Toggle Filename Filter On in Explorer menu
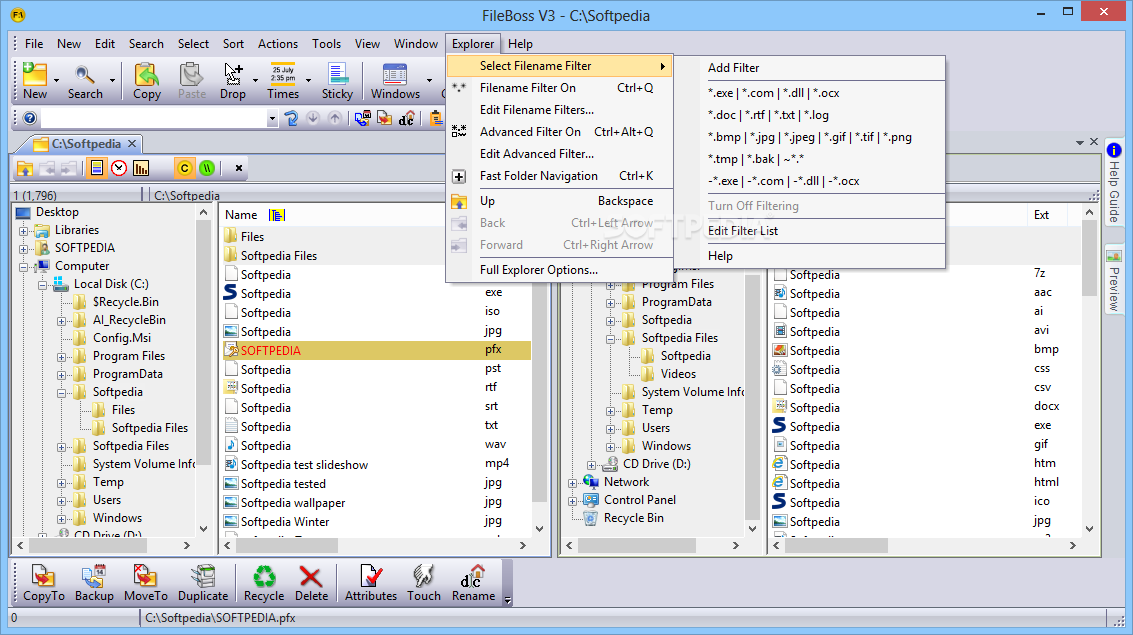Screen dimensions: 1133x635 [560, 87]
